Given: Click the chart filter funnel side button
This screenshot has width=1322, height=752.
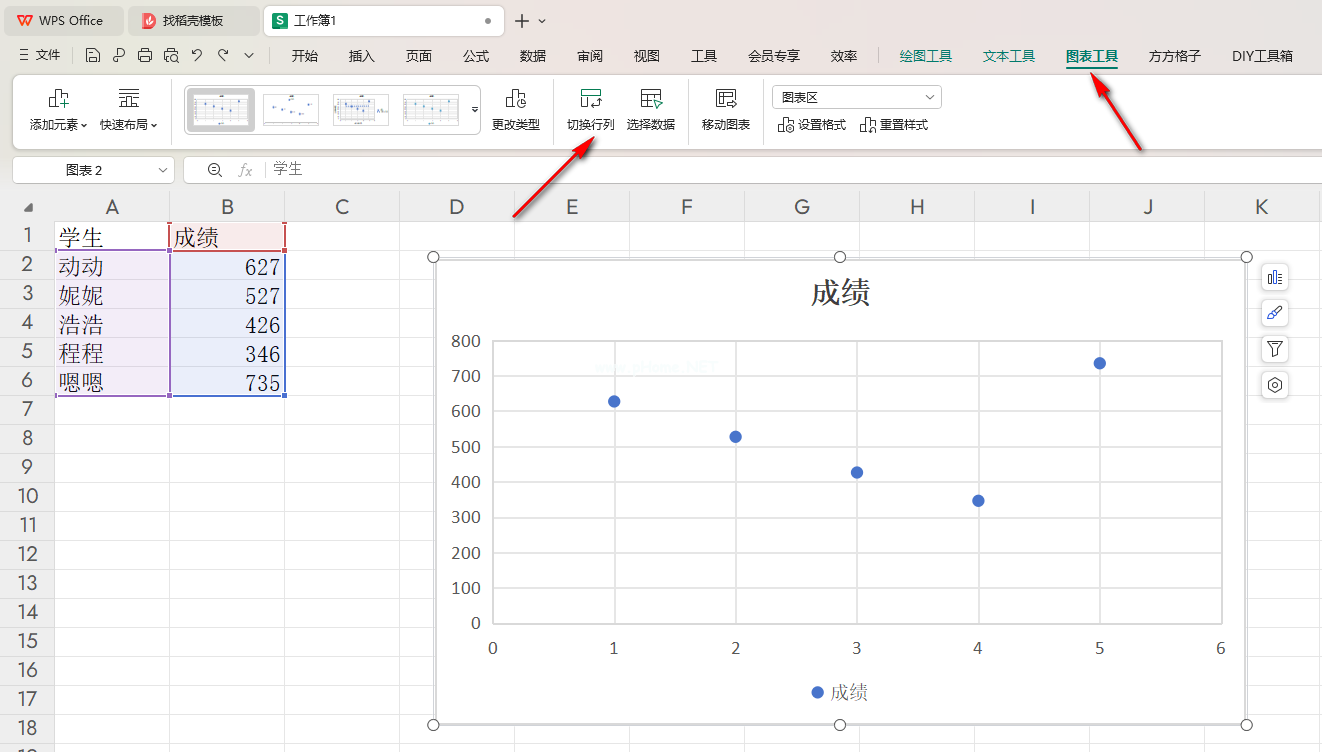Looking at the screenshot, I should [1274, 349].
